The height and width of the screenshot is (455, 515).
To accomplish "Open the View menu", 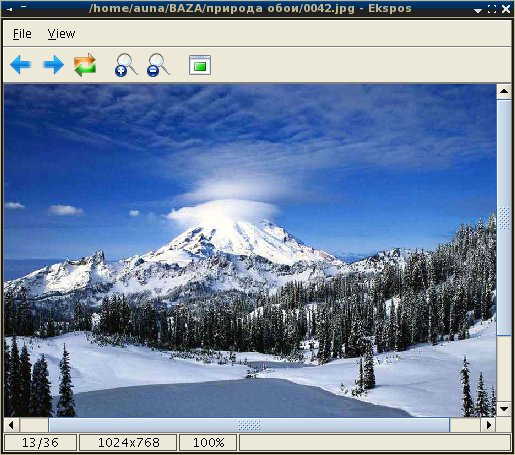I will pos(61,34).
